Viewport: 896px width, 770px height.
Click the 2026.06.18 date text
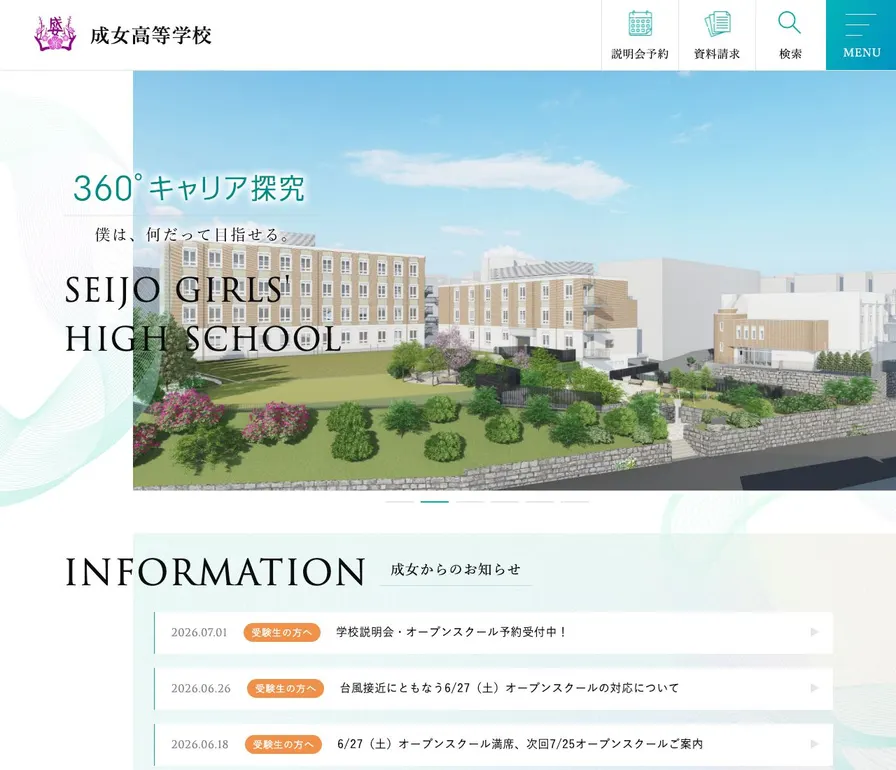click(x=200, y=744)
